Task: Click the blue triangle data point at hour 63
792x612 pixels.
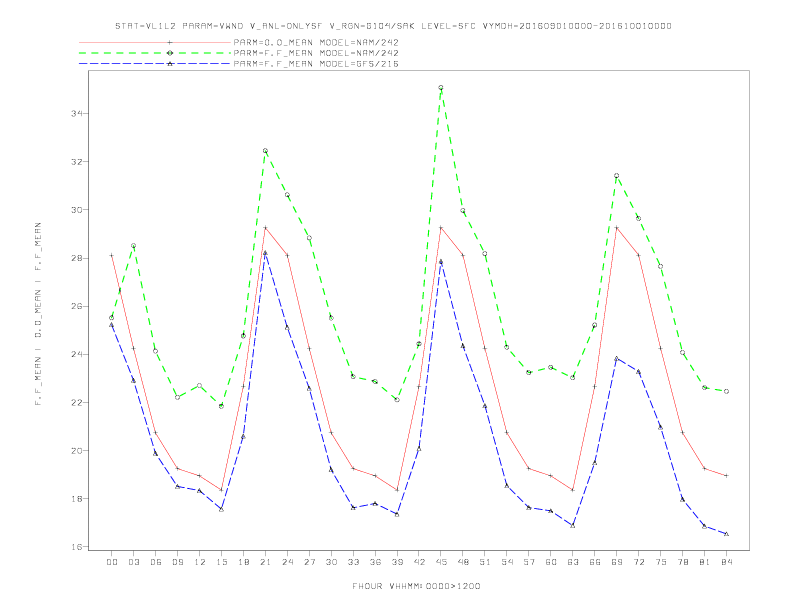Action: [x=573, y=526]
